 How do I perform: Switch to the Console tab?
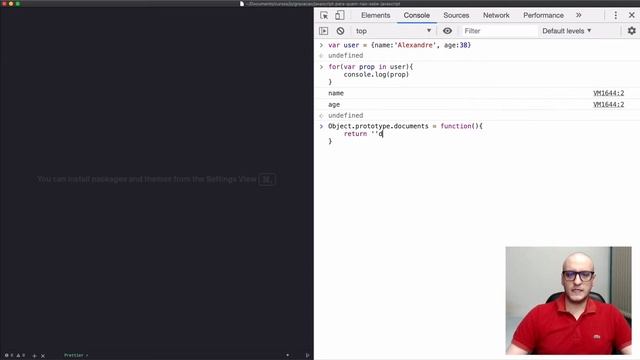(x=416, y=16)
